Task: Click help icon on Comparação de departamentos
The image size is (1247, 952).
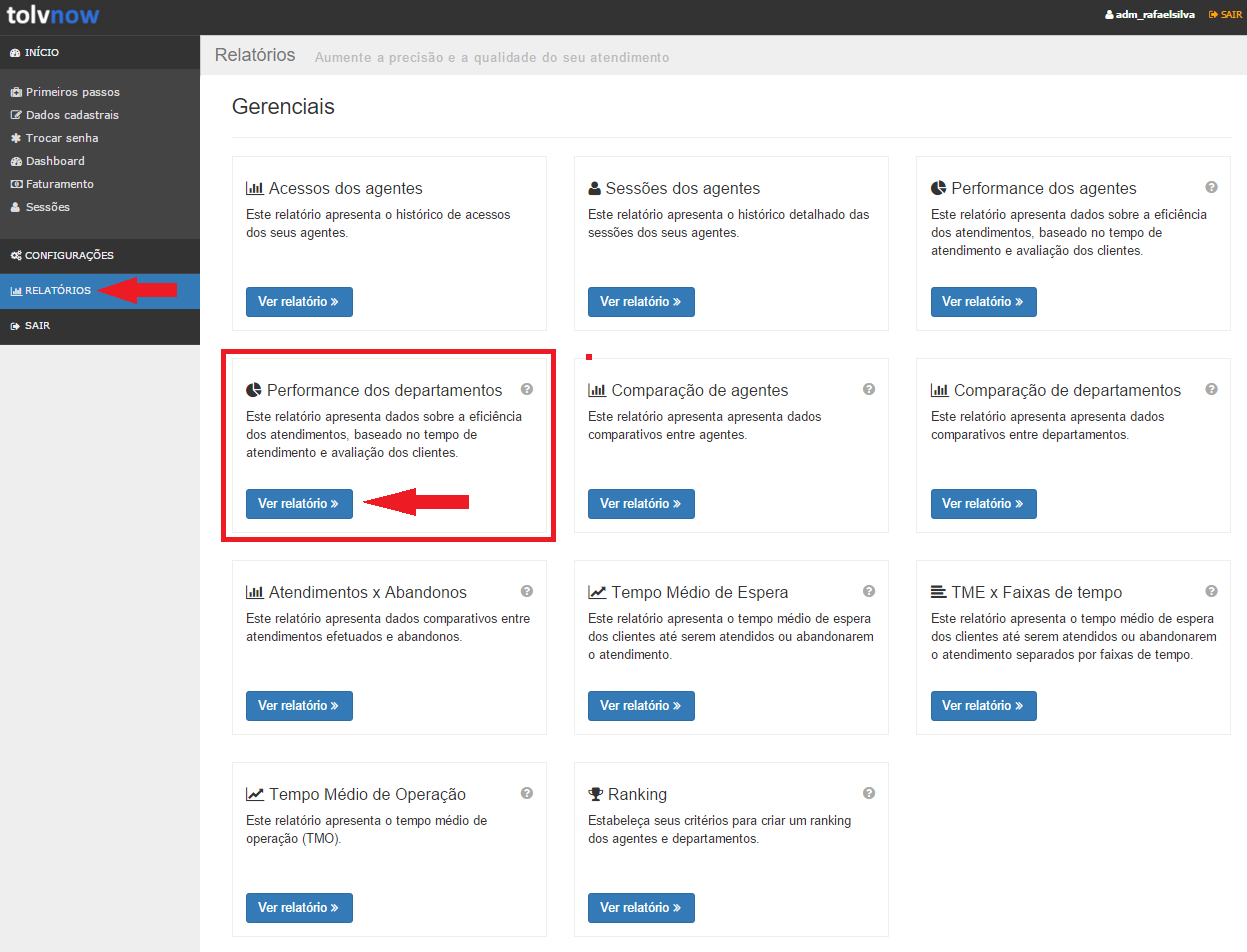Action: click(1211, 389)
